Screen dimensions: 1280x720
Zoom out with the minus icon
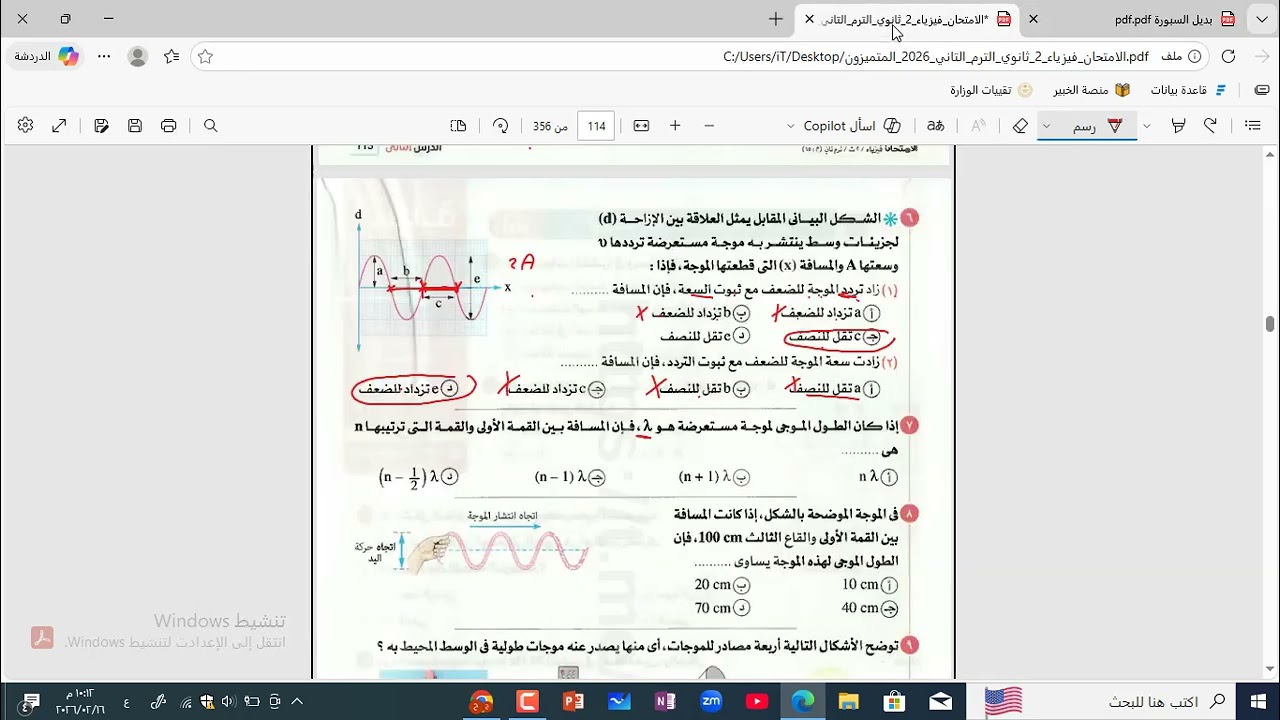point(709,126)
